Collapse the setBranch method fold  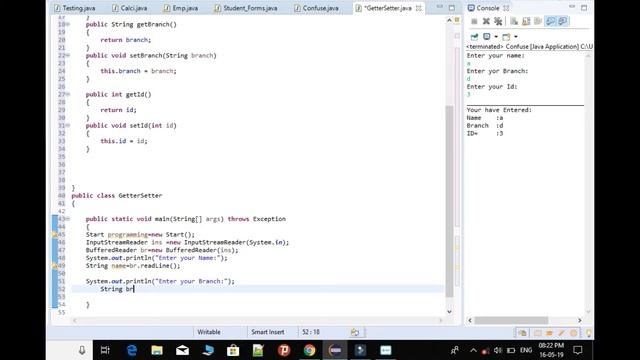pos(68,55)
